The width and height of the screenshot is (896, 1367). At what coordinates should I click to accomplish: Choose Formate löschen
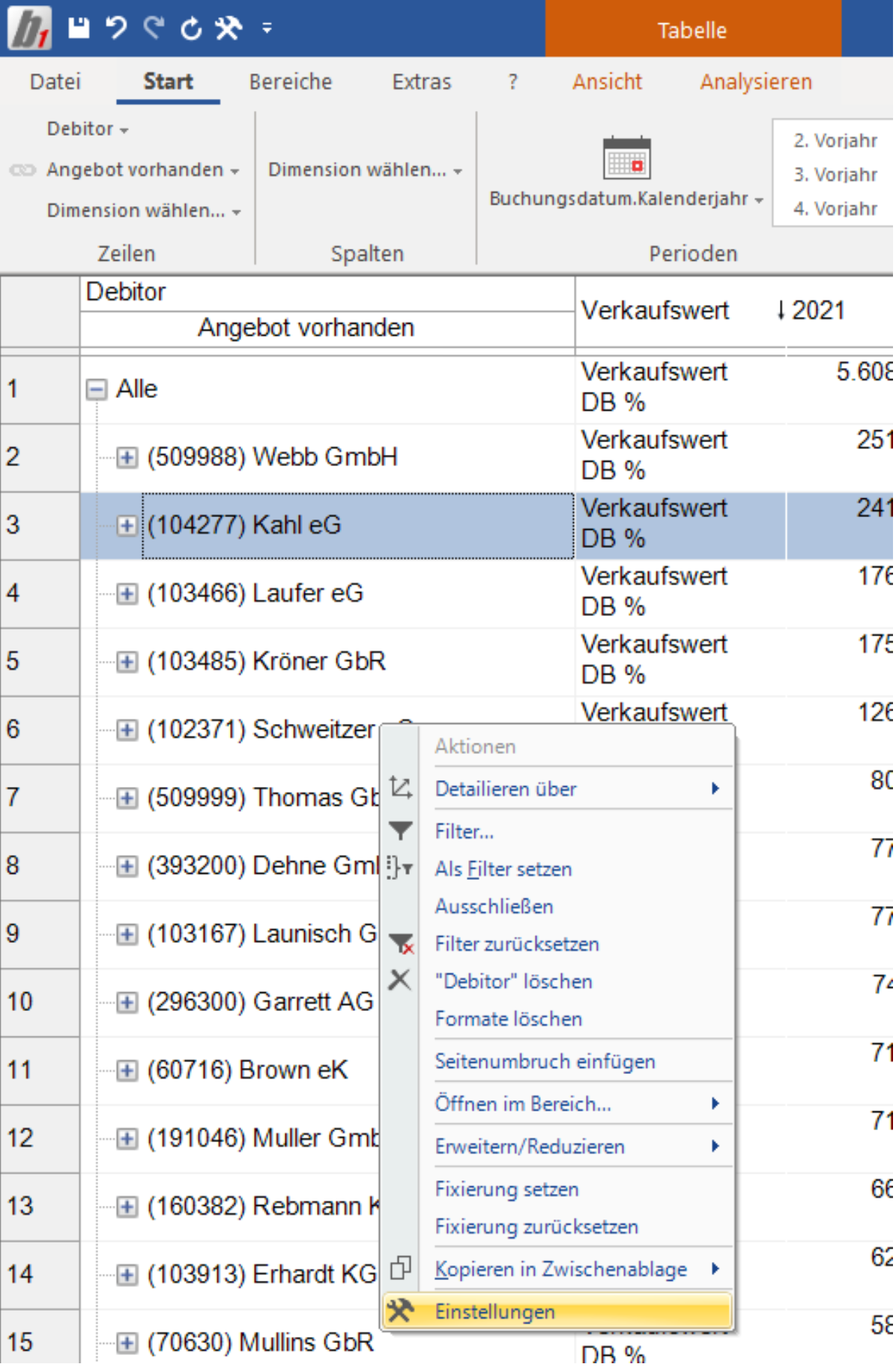557,1019
